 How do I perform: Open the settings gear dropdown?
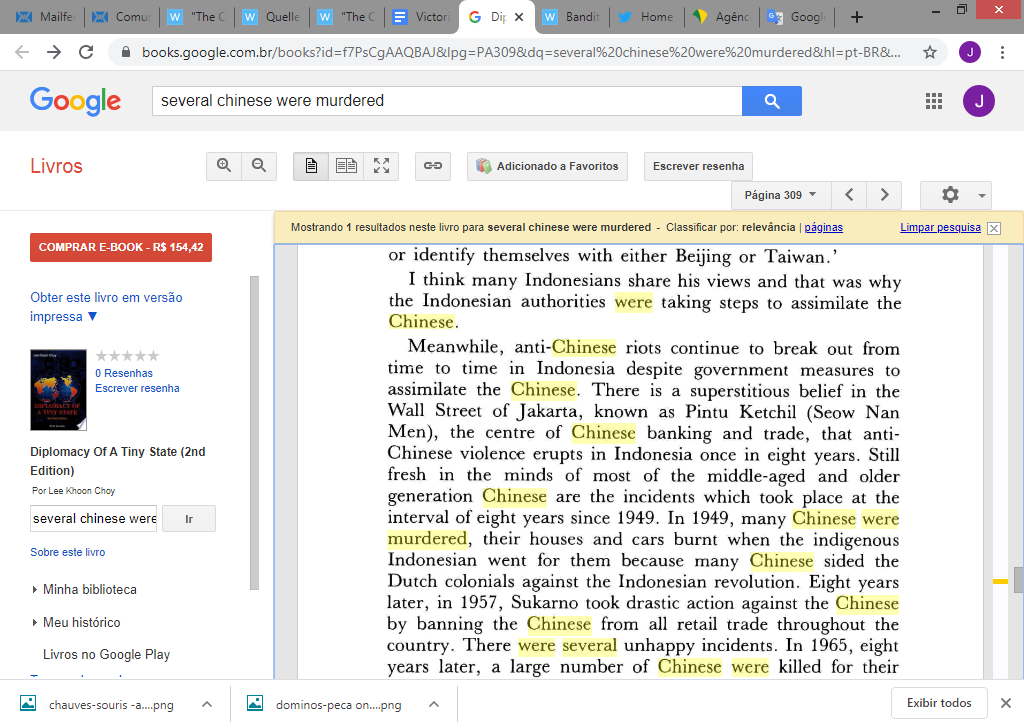(x=955, y=195)
